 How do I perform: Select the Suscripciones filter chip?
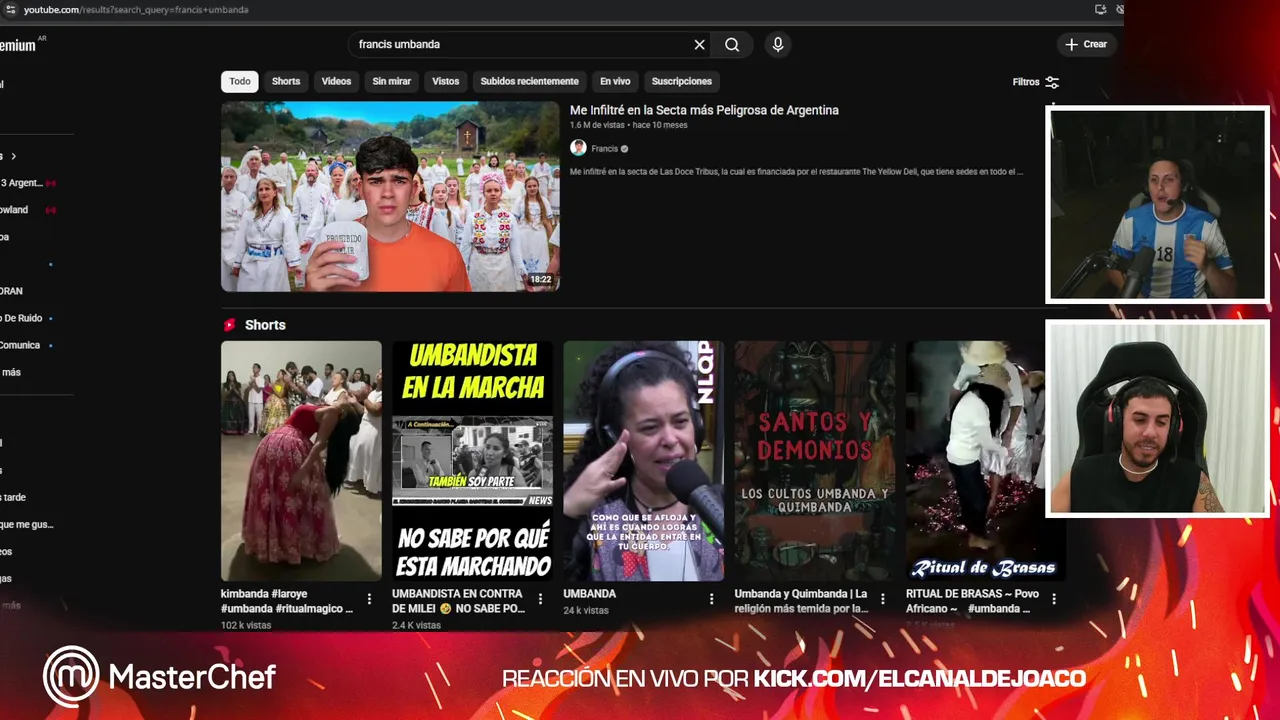682,81
